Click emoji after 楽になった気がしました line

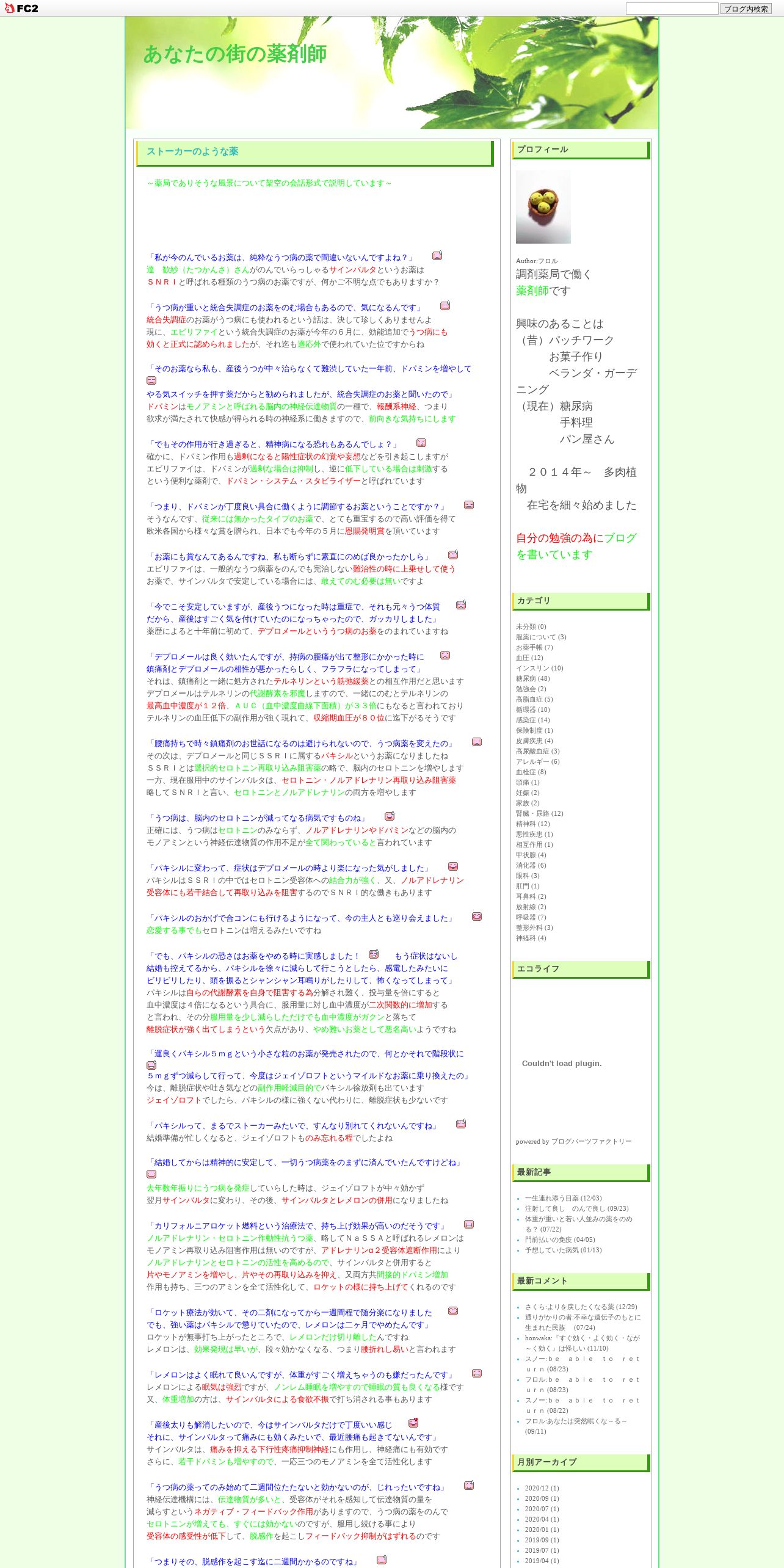[x=453, y=866]
